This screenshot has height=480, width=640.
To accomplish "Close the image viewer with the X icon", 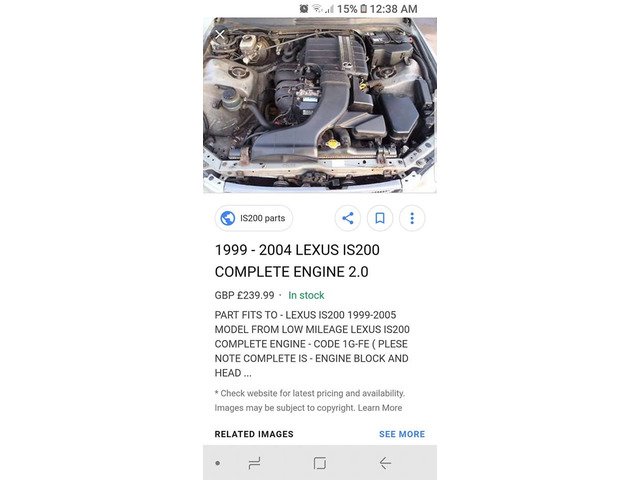I will pos(220,35).
